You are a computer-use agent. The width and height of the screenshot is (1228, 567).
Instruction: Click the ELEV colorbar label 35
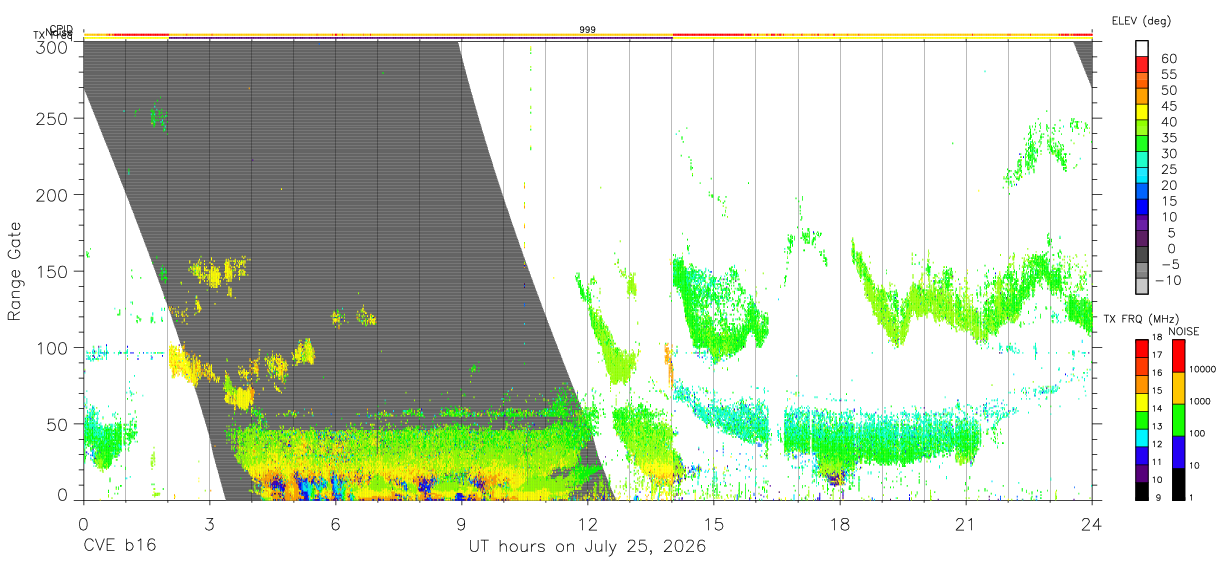(x=1169, y=138)
